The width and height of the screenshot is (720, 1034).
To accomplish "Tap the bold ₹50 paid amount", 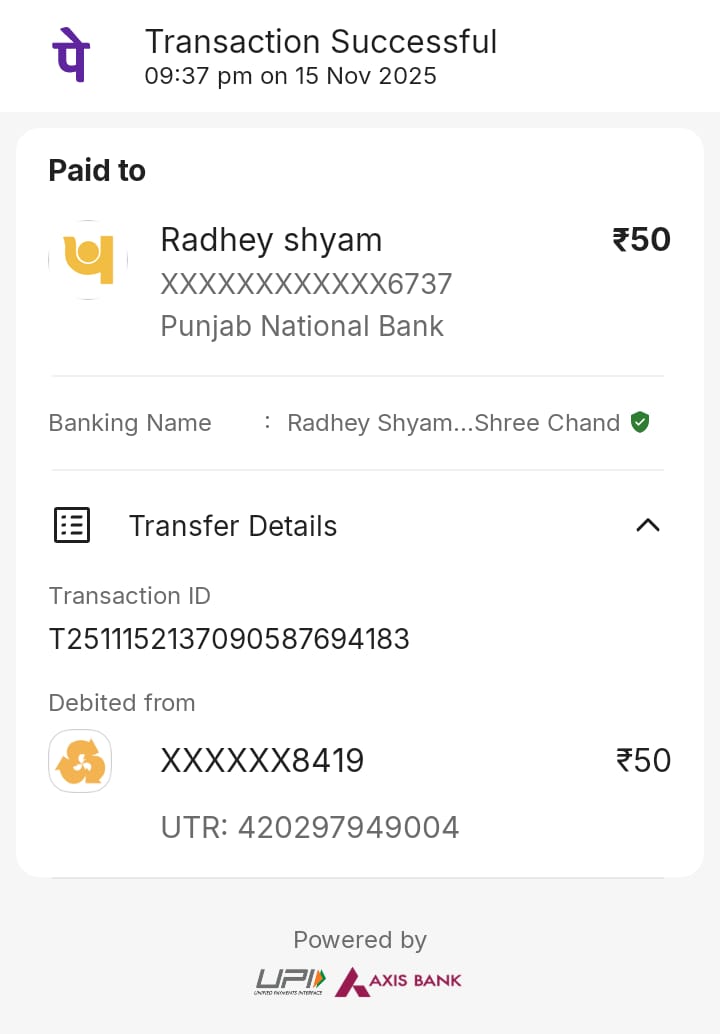I will 641,240.
